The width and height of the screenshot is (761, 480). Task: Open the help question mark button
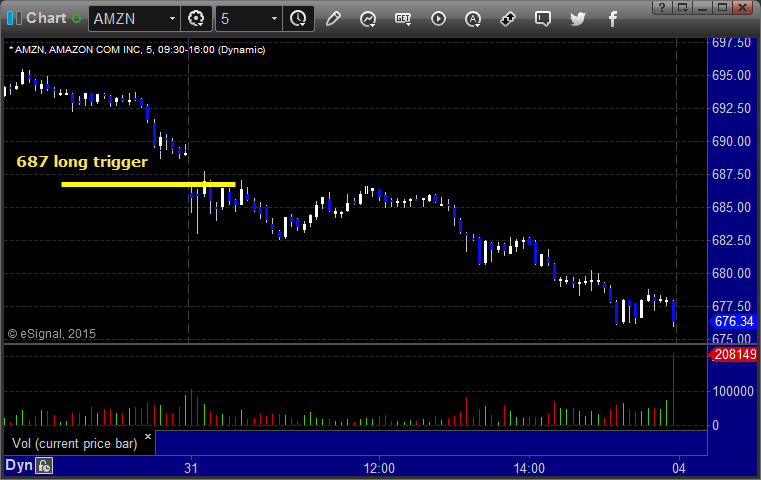click(662, 7)
